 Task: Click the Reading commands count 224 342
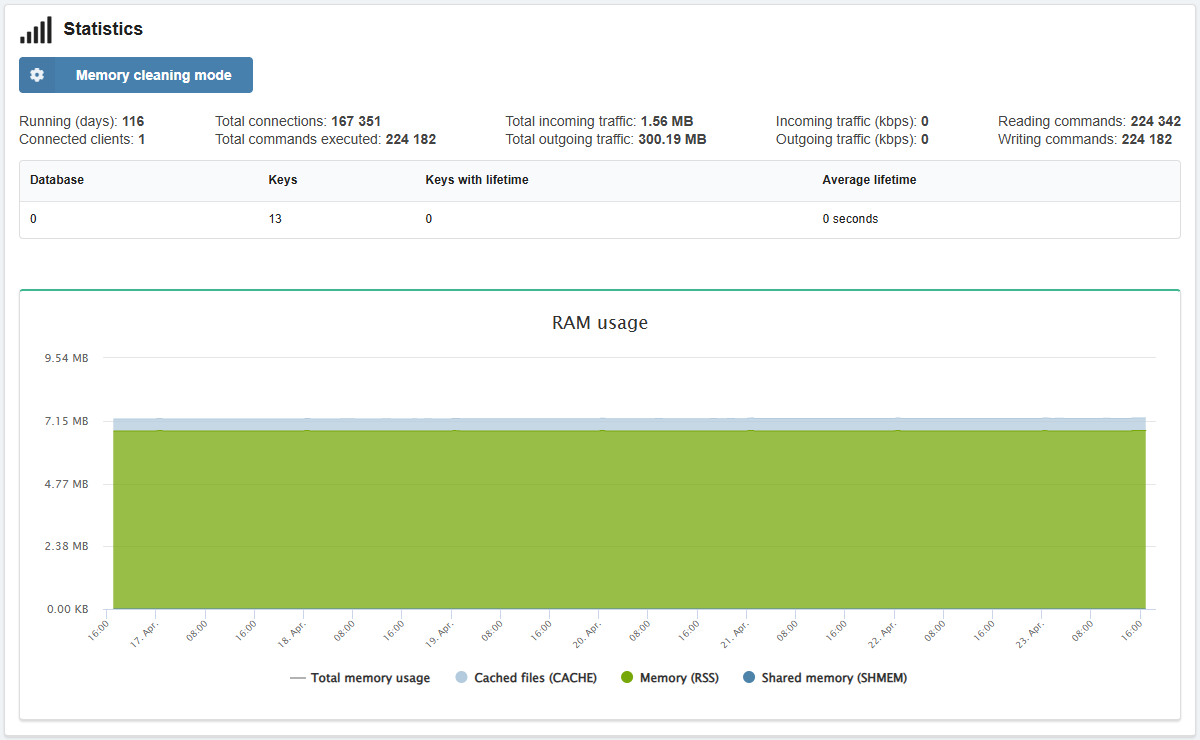pyautogui.click(x=1155, y=121)
